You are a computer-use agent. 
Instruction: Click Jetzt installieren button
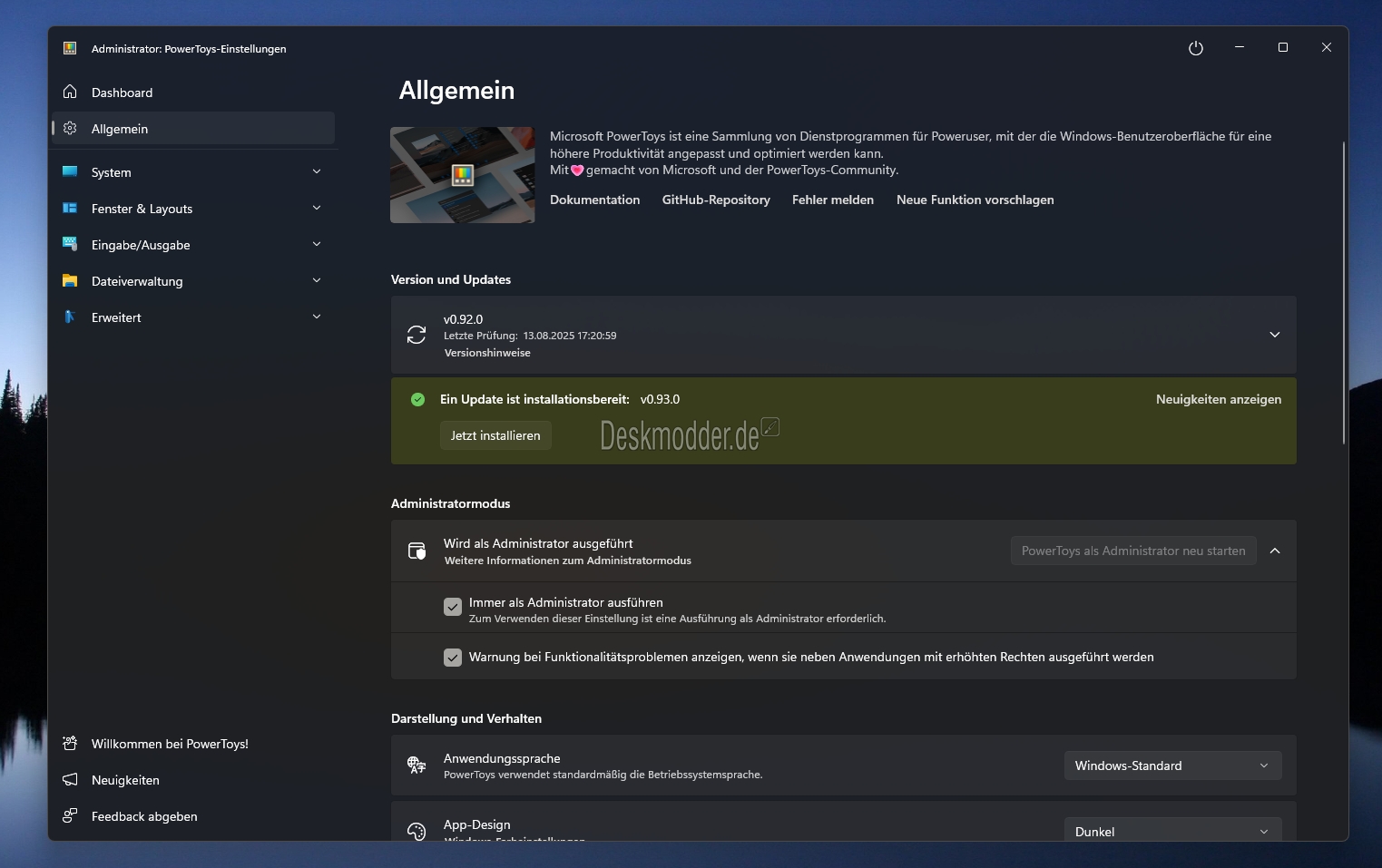point(495,435)
